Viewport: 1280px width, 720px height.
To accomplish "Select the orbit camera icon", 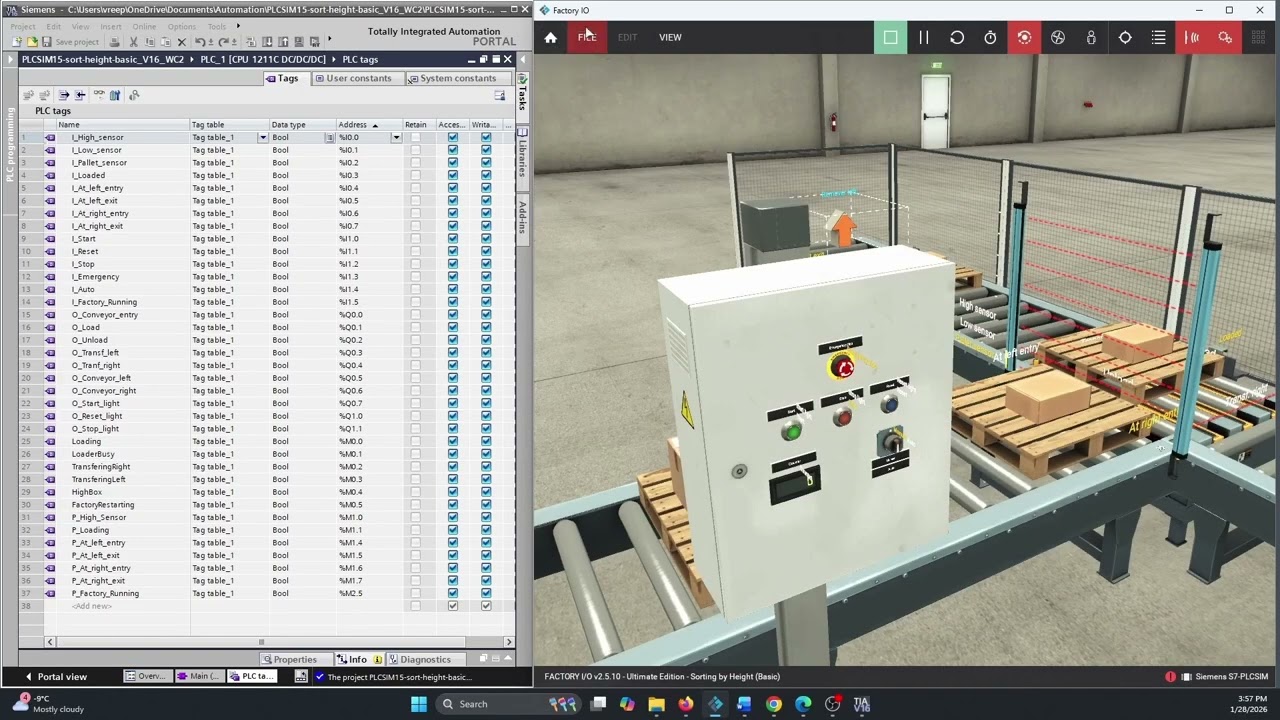I will click(1024, 38).
